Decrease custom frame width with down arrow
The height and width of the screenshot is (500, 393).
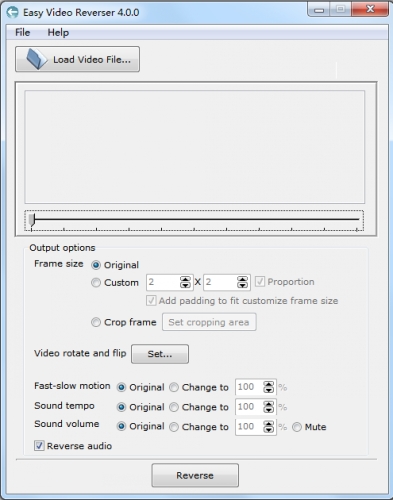click(x=185, y=285)
